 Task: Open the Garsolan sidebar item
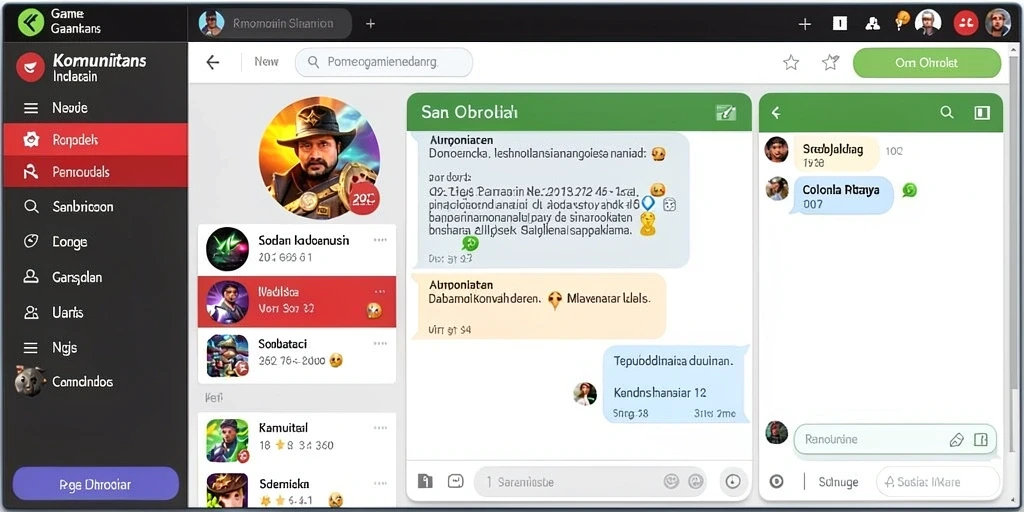pyautogui.click(x=95, y=277)
